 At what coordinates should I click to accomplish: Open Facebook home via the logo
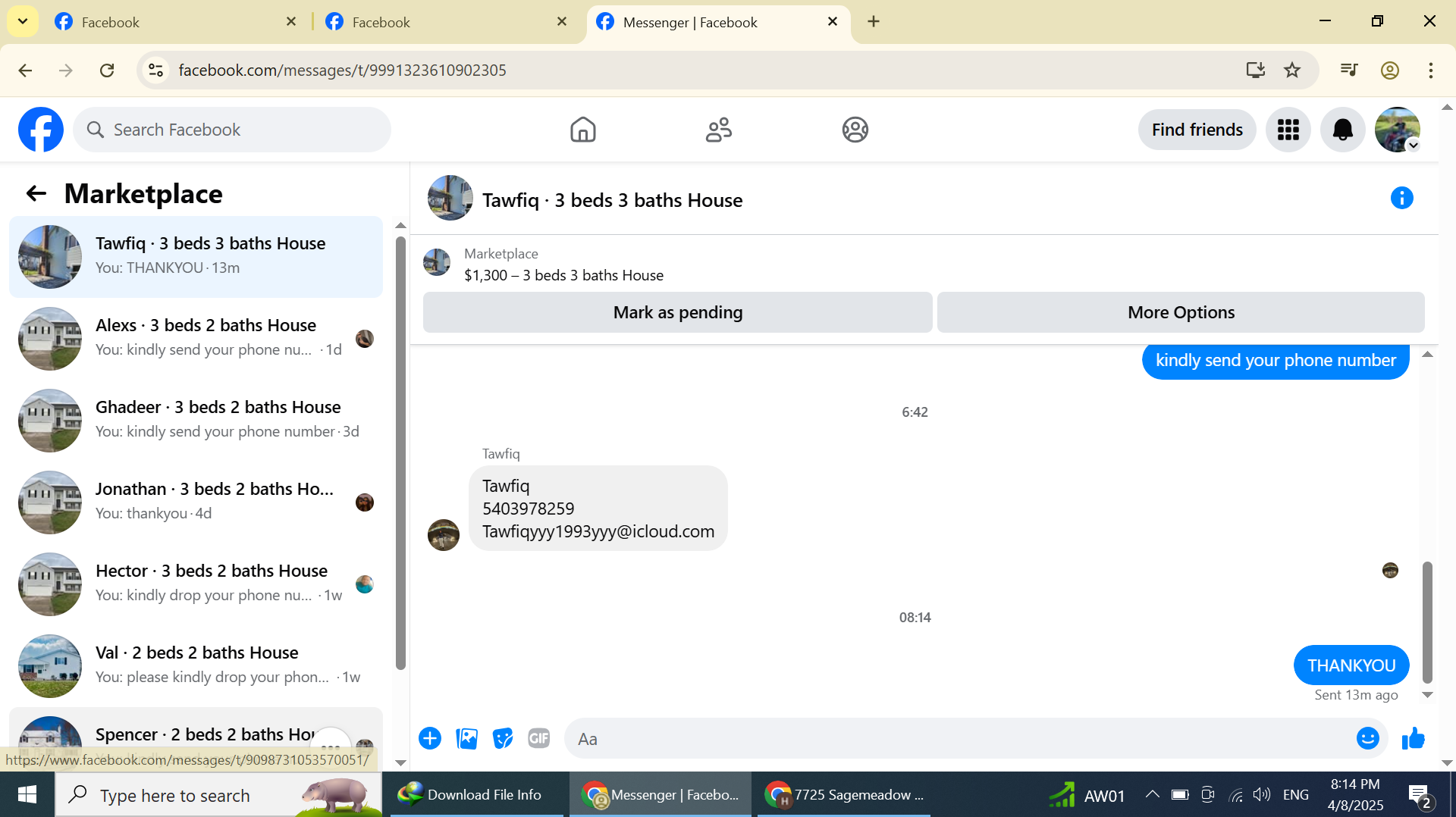pos(41,130)
